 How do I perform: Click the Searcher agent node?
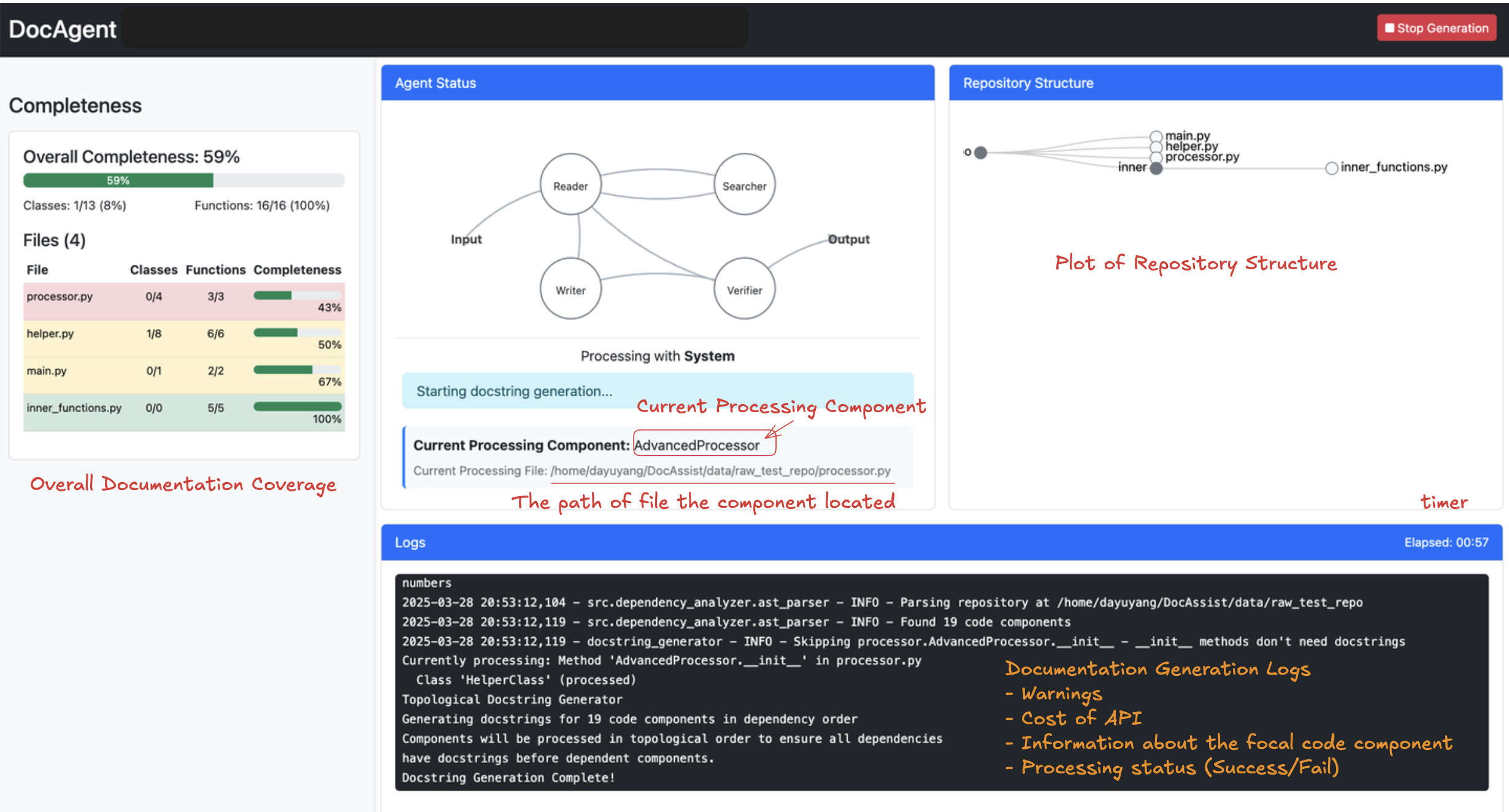[x=744, y=185]
